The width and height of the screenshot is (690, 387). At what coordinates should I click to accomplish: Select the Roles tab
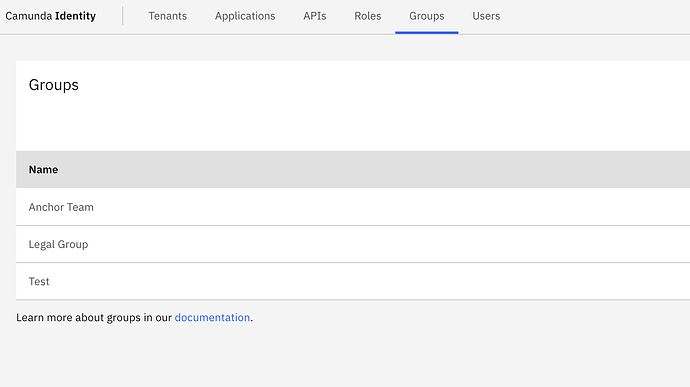[x=367, y=16]
